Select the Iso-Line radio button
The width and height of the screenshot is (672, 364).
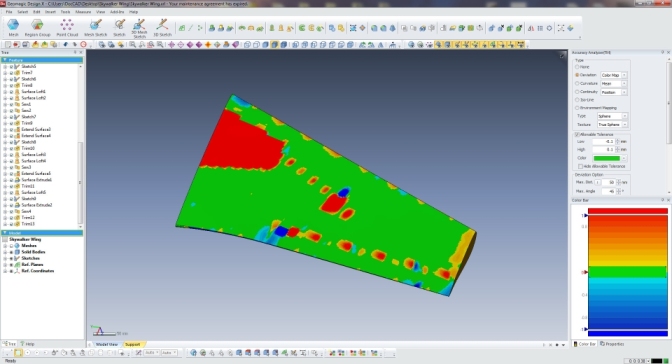(577, 100)
